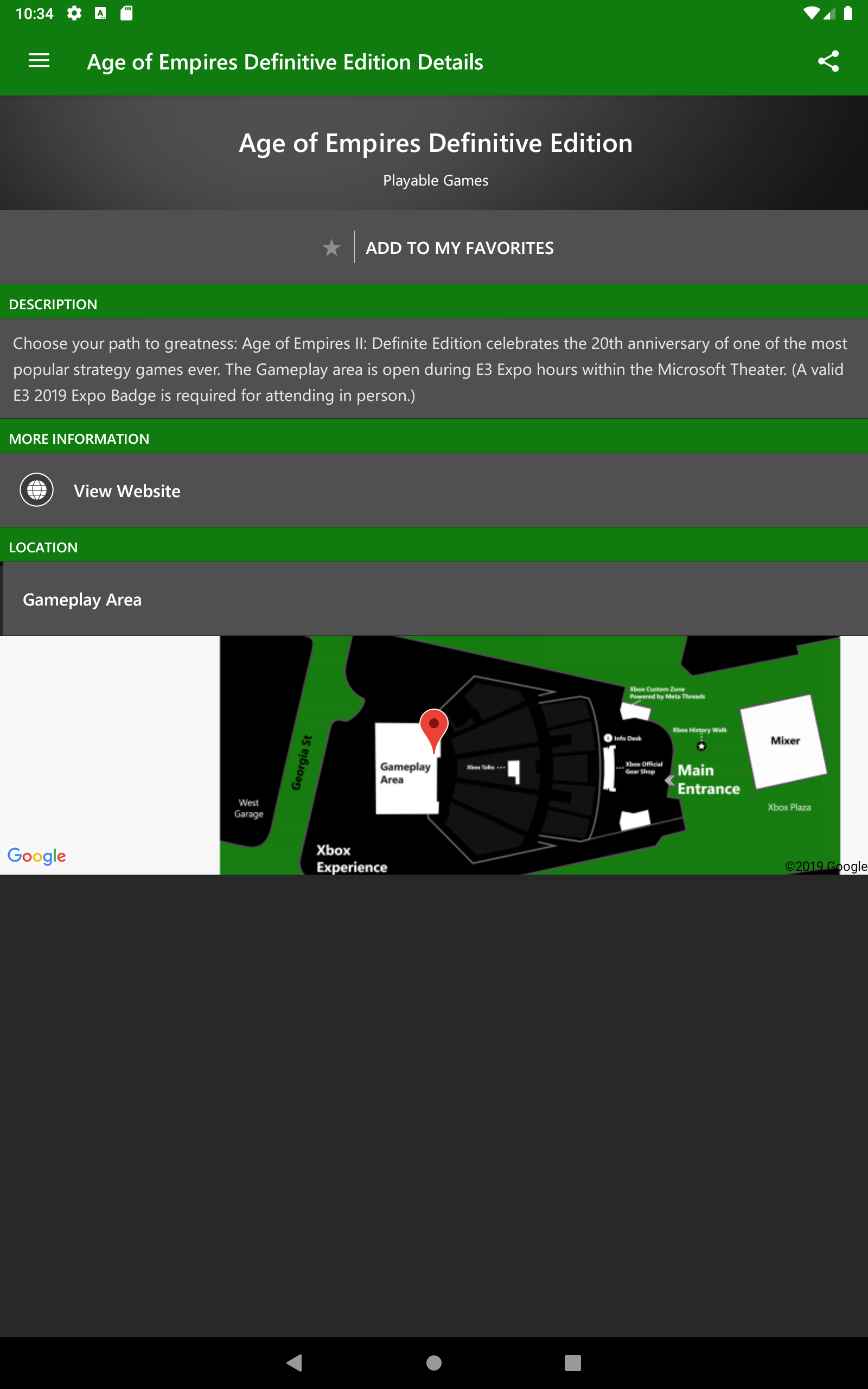Tap the Gameplay Area white block on map
The width and height of the screenshot is (868, 1389).
[406, 768]
